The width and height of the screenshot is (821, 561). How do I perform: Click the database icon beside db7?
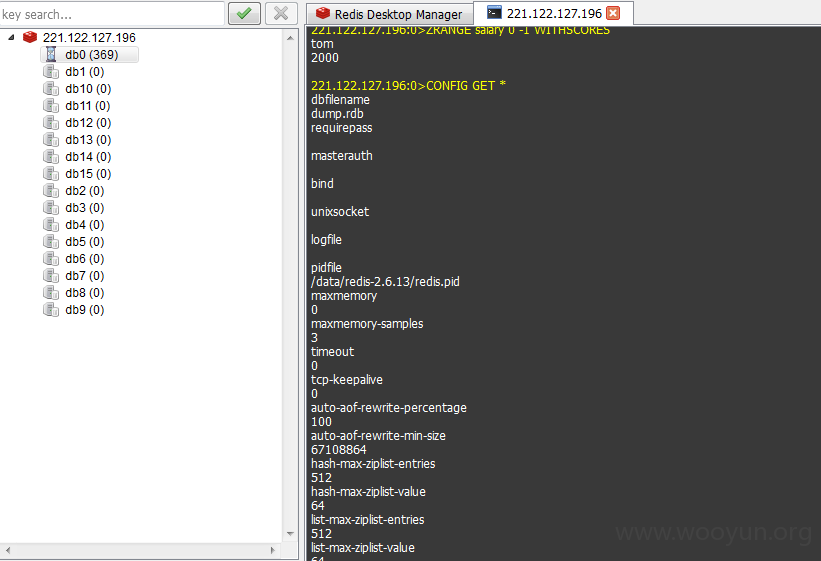coord(51,276)
